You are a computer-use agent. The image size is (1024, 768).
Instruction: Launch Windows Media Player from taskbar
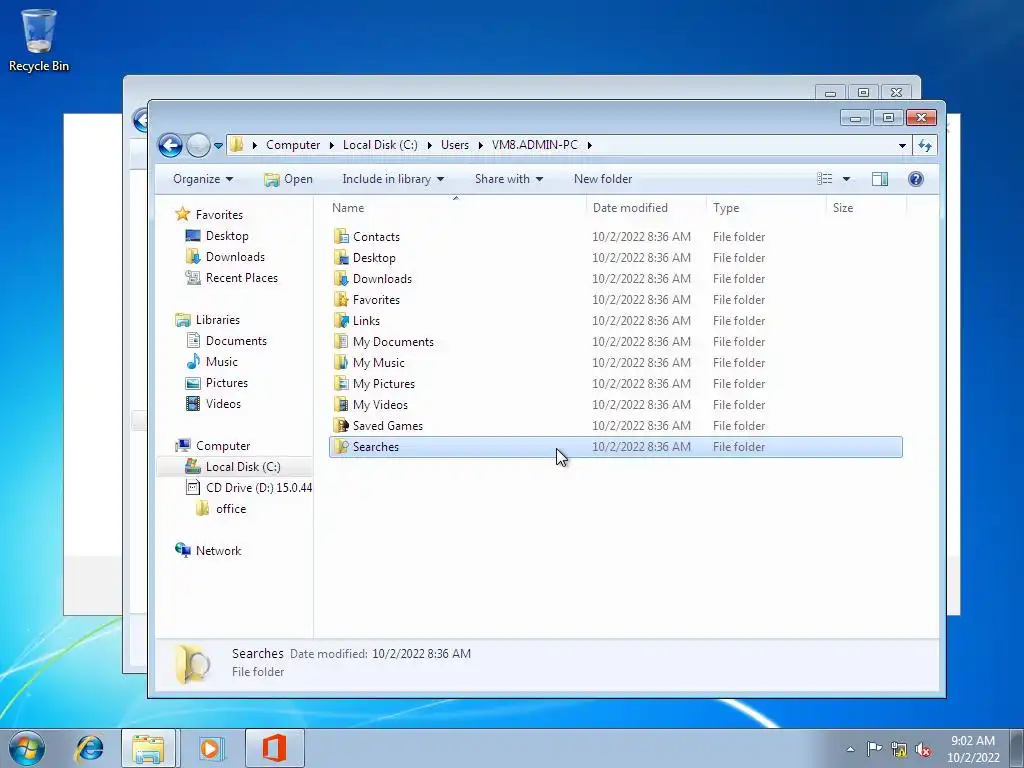[210, 748]
